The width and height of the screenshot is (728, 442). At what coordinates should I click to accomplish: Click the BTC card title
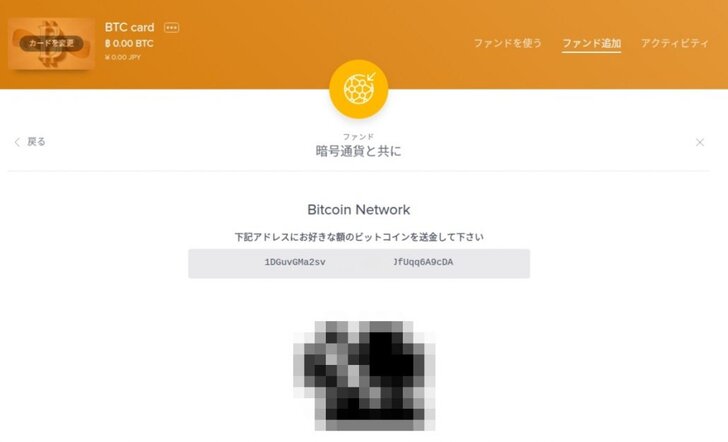[x=130, y=27]
